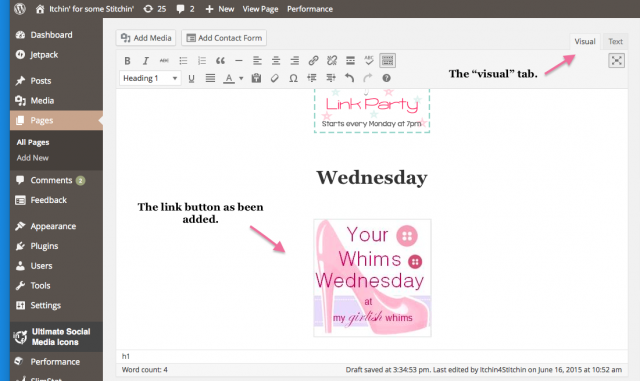Apply italic formatting

tap(146, 61)
